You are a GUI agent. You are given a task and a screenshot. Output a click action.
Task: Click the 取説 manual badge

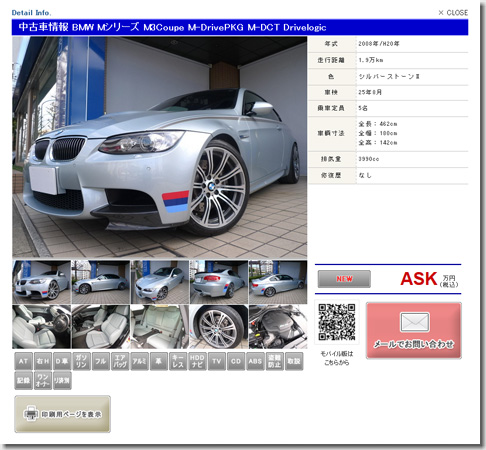tap(294, 361)
